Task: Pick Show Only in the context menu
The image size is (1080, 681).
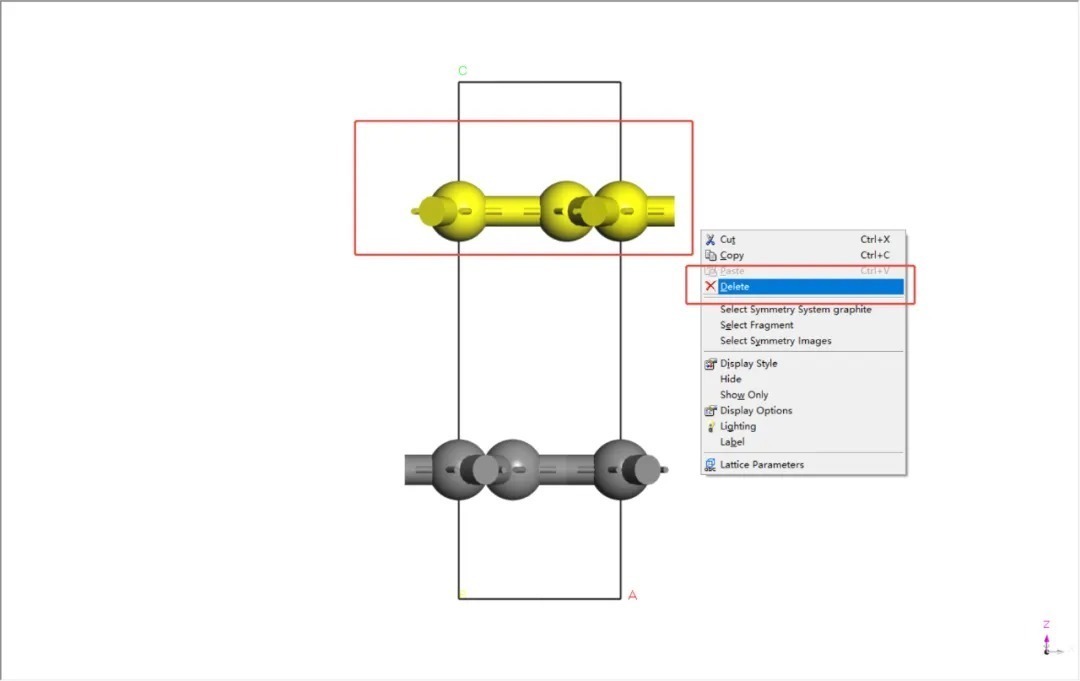Action: click(x=744, y=395)
